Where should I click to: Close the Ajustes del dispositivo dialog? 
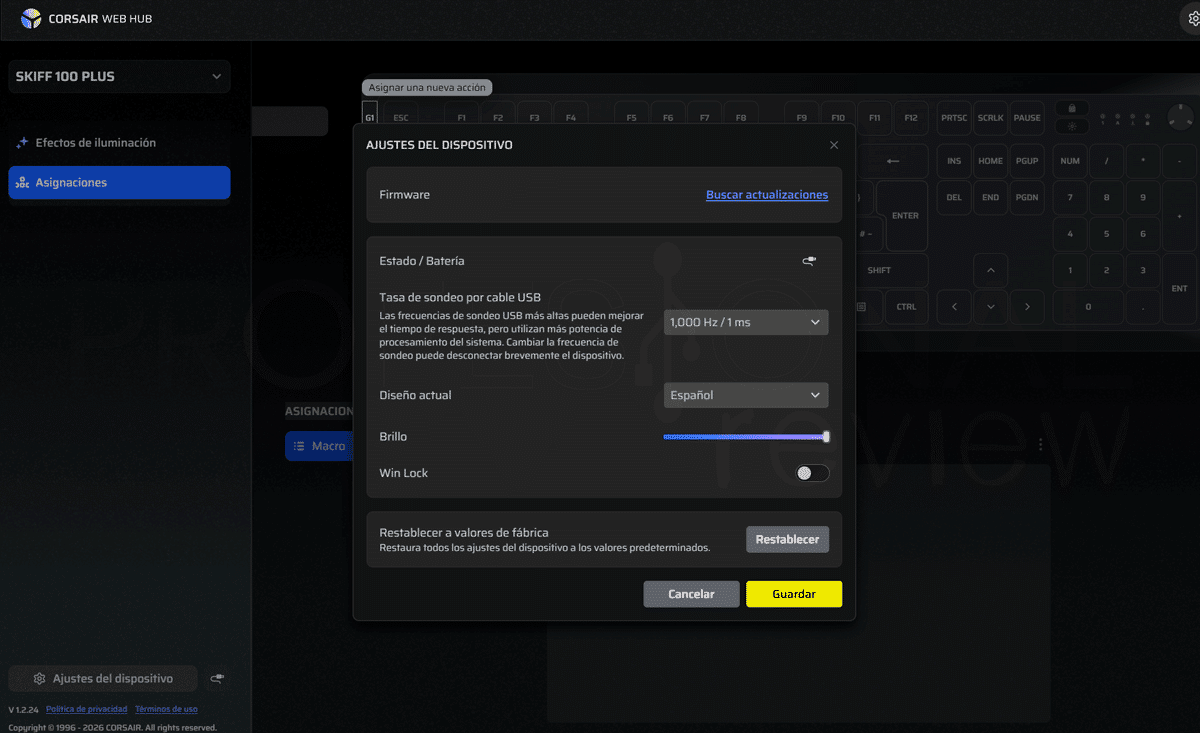click(x=834, y=145)
